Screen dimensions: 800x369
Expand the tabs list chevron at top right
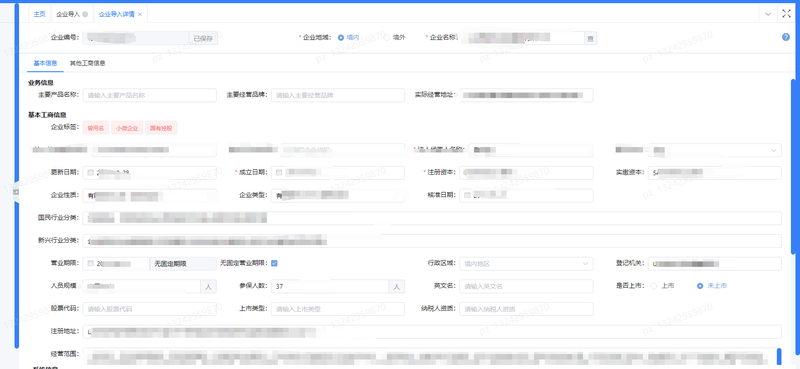coord(768,14)
